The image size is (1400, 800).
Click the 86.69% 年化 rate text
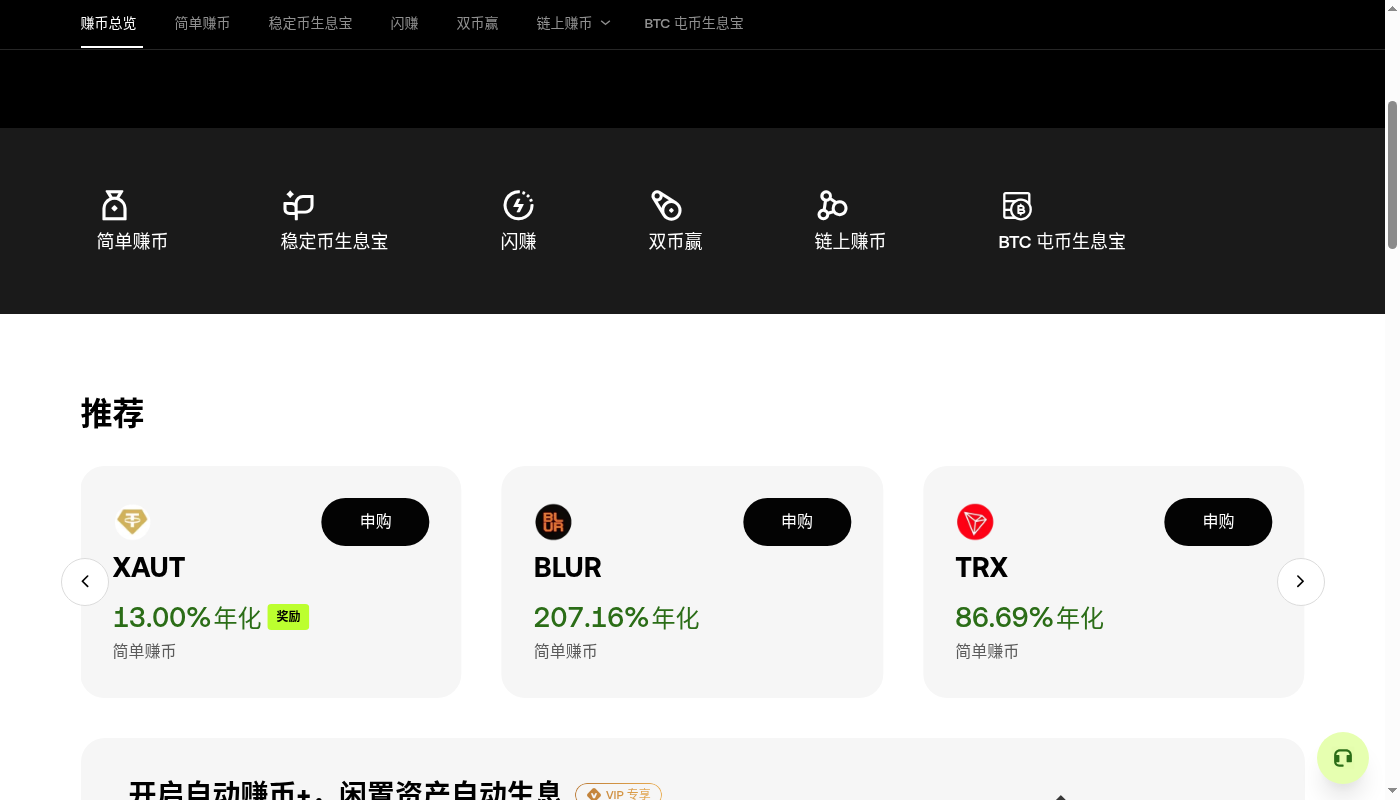(x=1029, y=617)
